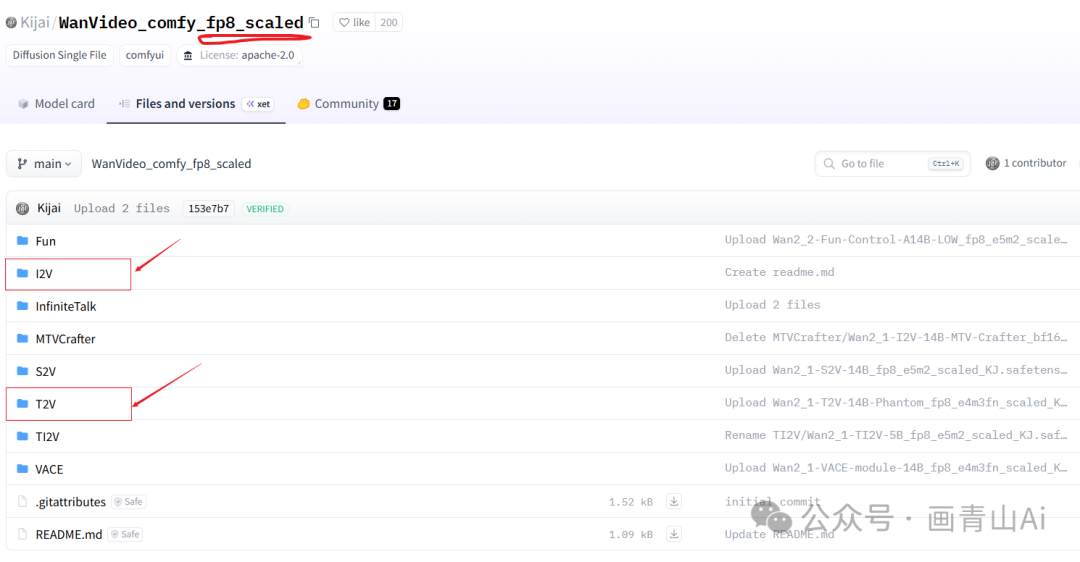Click the contributor avatar icon
This screenshot has height=562, width=1080.
click(x=993, y=163)
